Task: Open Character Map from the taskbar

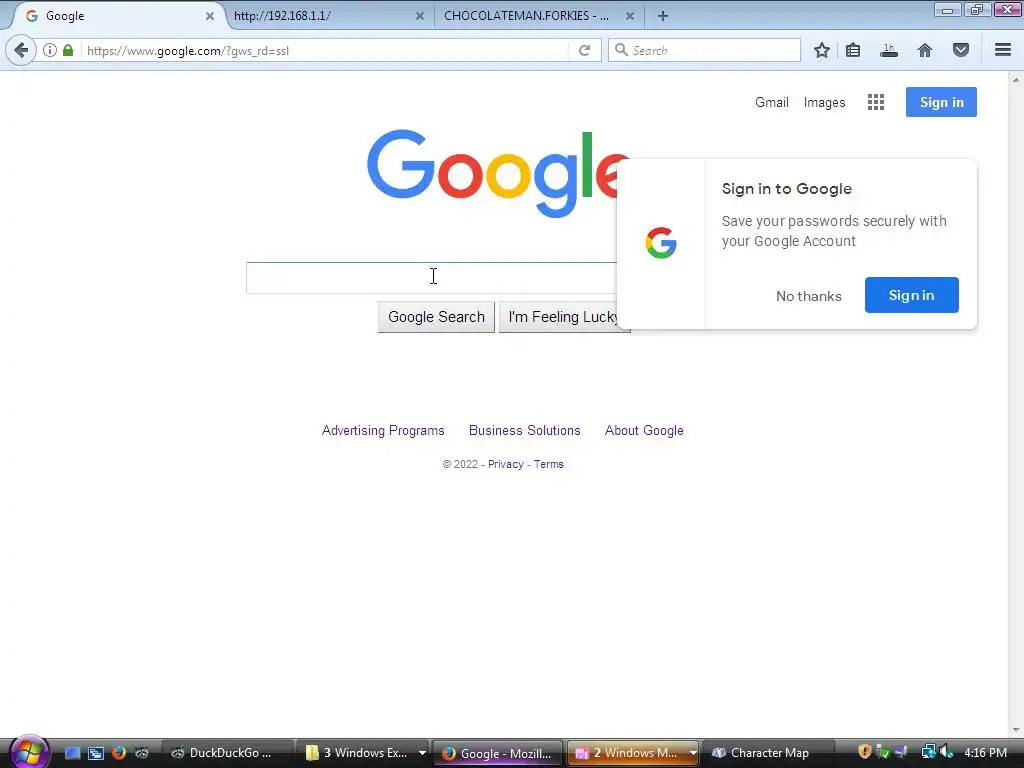Action: (768, 753)
